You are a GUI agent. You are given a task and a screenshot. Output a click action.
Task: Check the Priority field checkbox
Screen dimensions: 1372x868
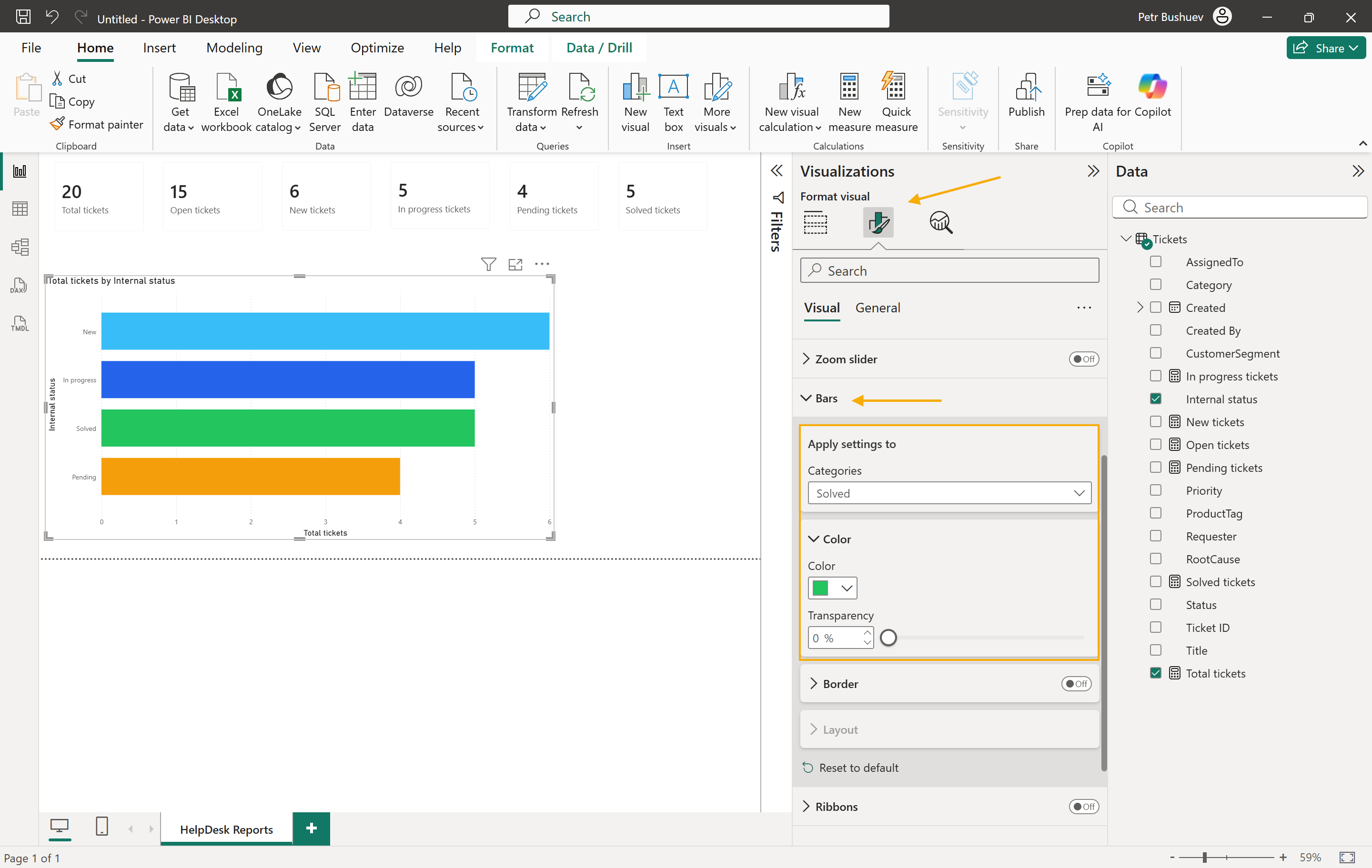[1156, 490]
